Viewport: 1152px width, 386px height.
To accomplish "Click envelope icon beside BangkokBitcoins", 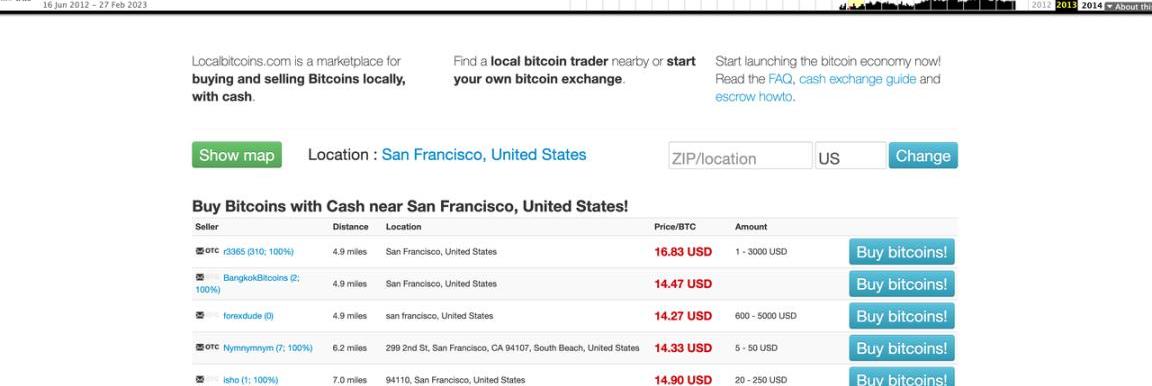I will pos(199,278).
